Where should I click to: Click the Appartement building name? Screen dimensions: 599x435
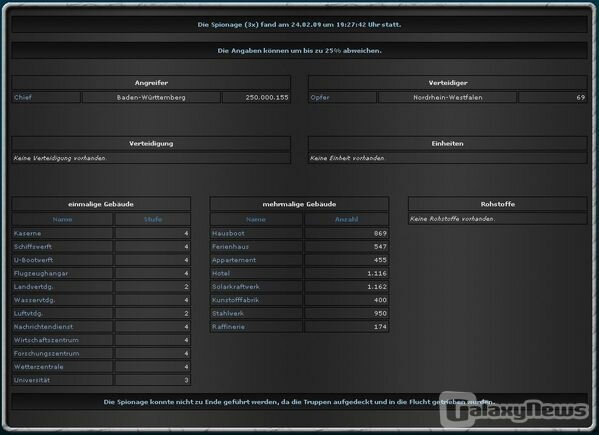[234, 260]
